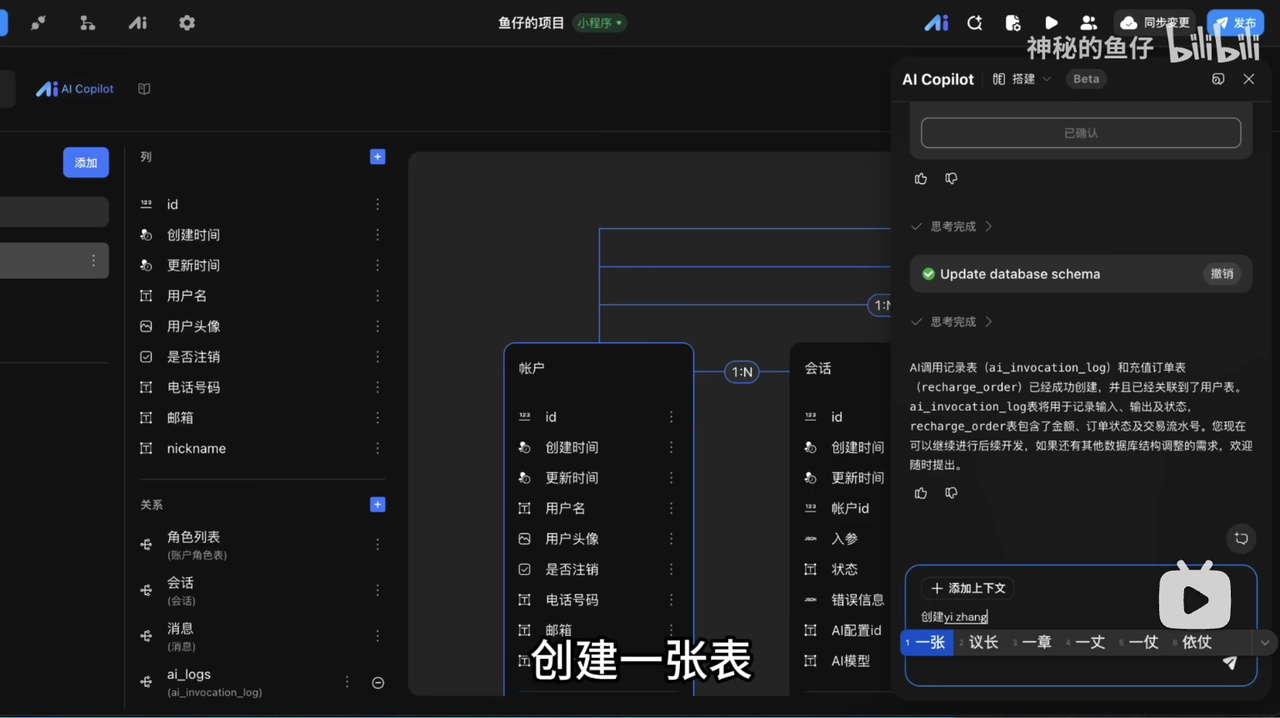1280x718 pixels.
Task: Select the 用户头像 column row in list
Action: [262, 327]
